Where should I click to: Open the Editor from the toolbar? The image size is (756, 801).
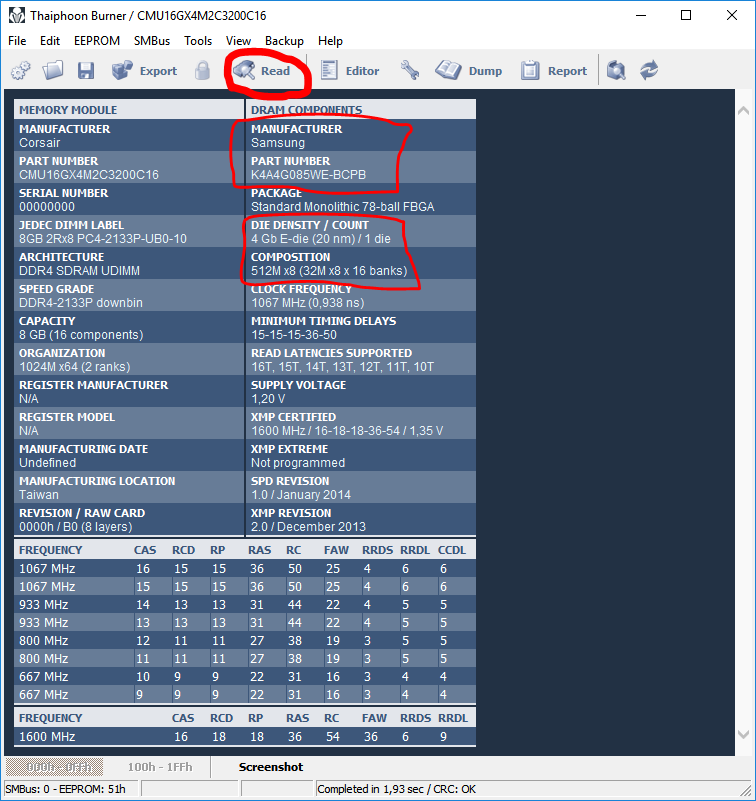click(350, 70)
